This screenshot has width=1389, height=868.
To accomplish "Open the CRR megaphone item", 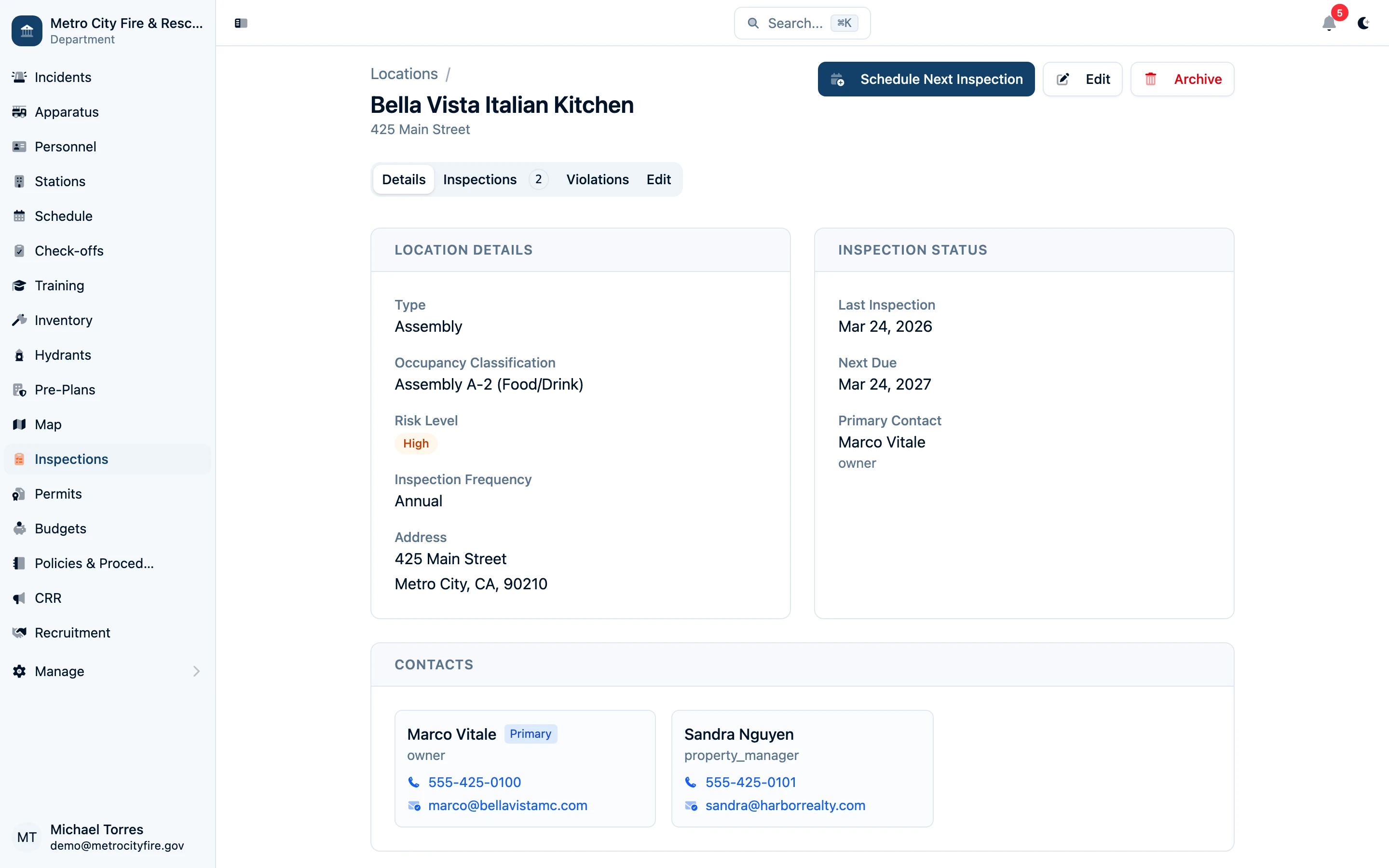I will click(x=48, y=597).
